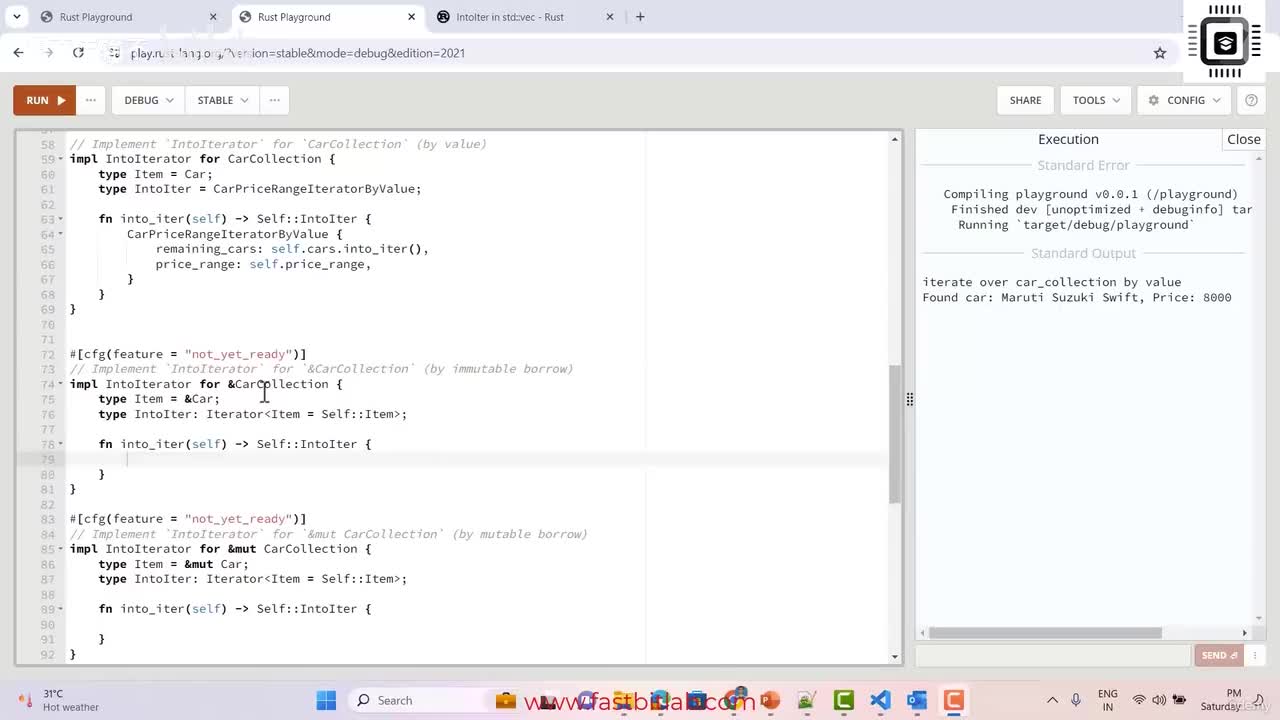The height and width of the screenshot is (720, 1280).
Task: Collapse the fold at line 59
Action: click(61, 159)
